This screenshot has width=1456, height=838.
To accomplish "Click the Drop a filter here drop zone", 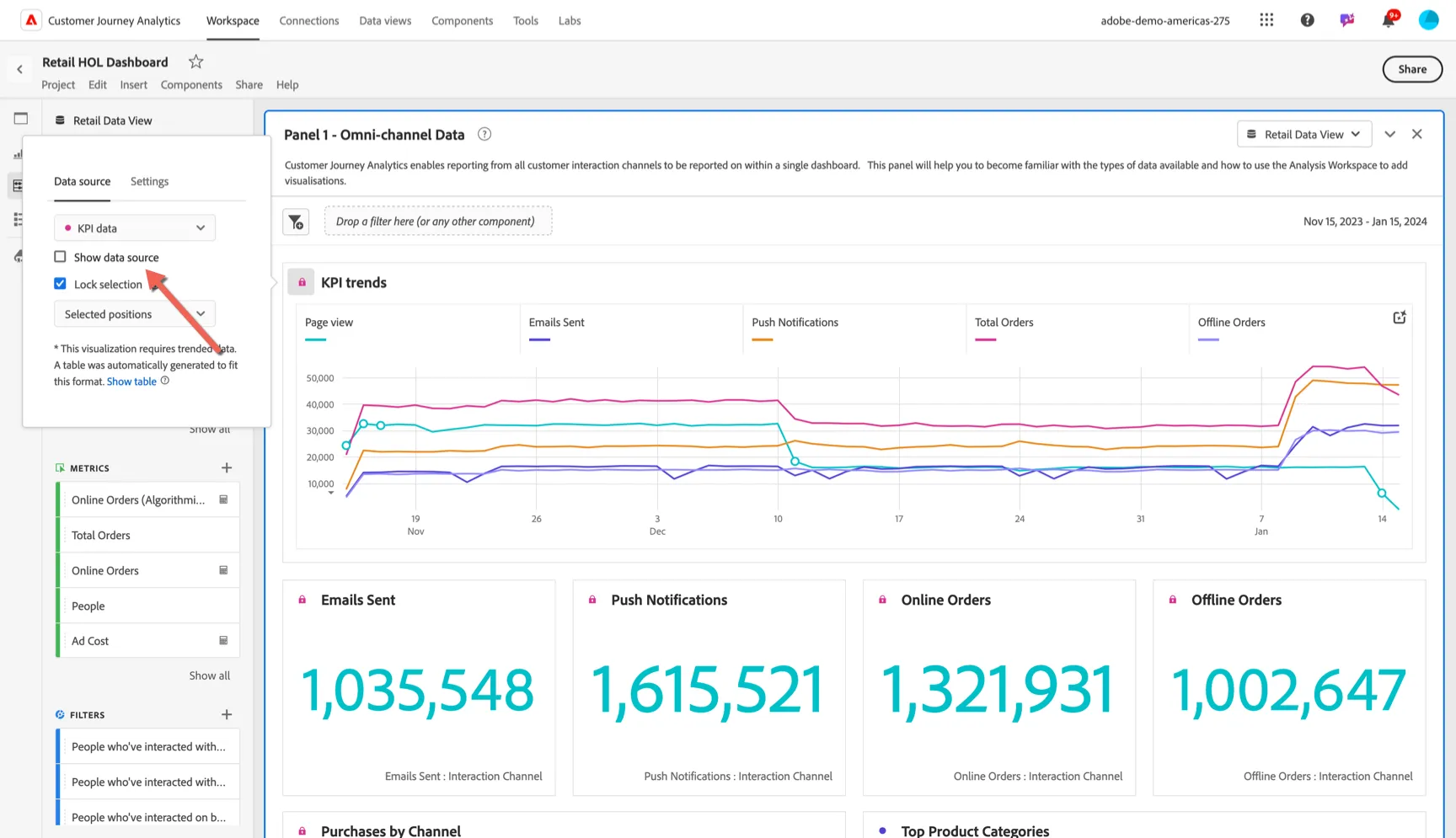I will (438, 222).
